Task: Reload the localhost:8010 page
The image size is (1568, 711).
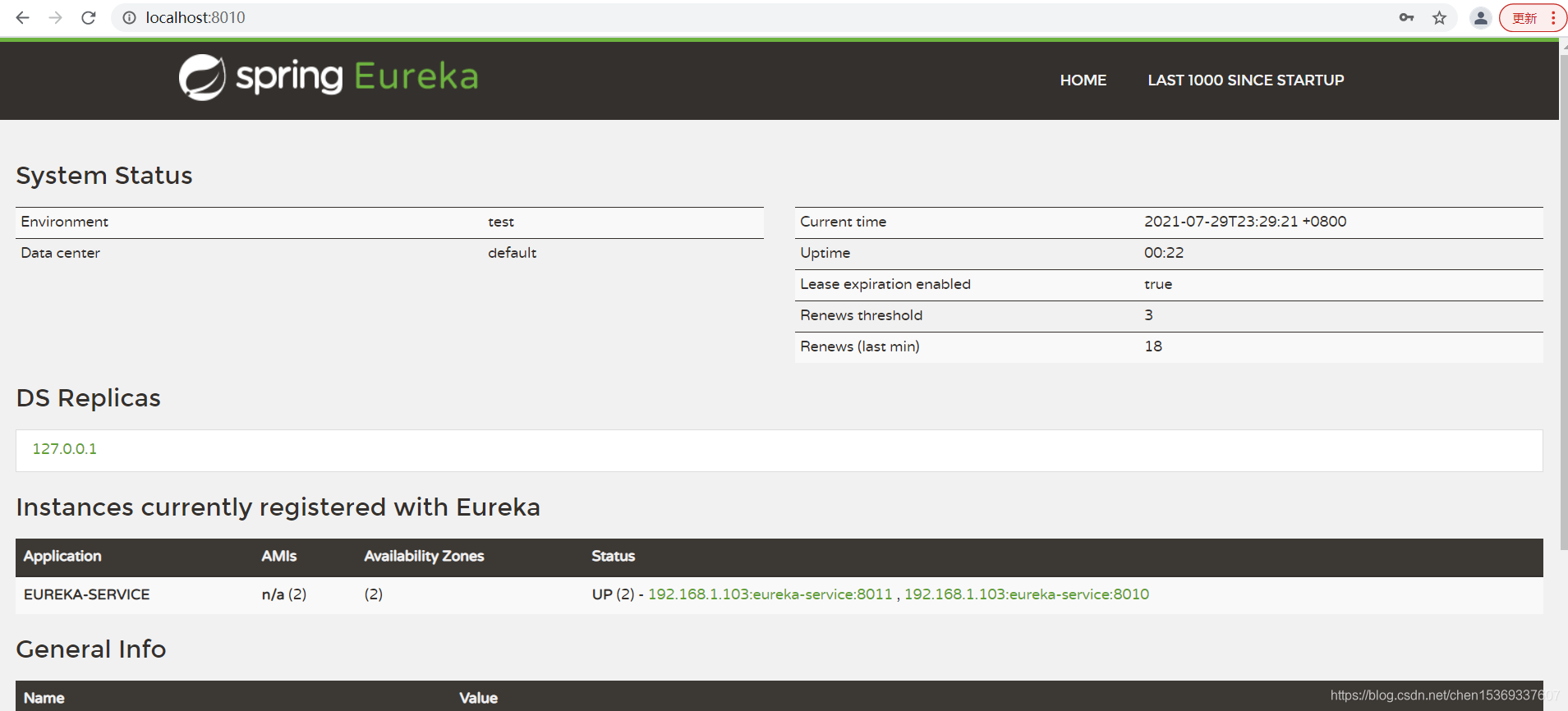Action: click(x=89, y=17)
